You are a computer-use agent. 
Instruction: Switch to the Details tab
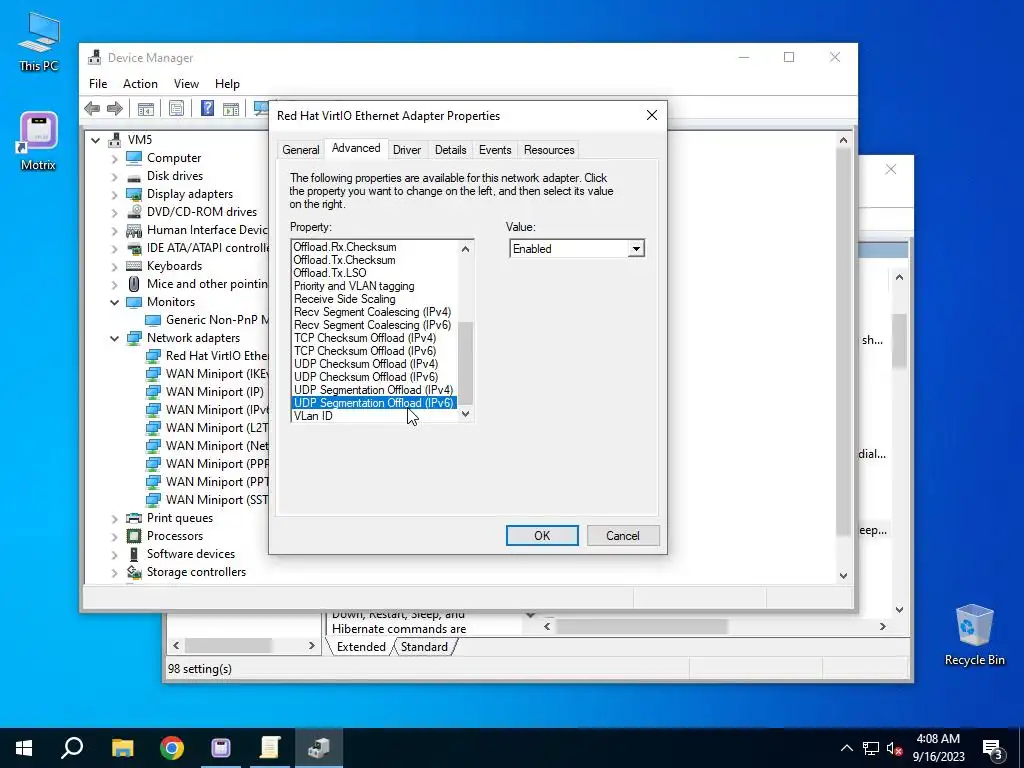point(451,150)
